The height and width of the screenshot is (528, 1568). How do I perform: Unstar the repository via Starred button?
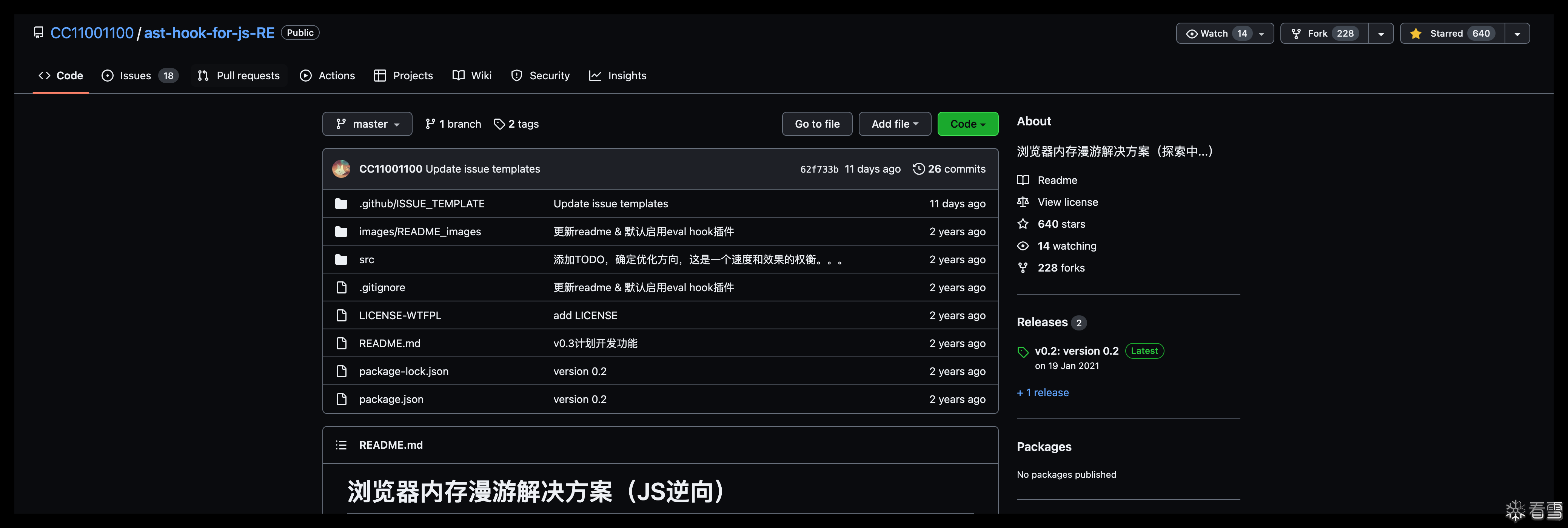tap(1452, 34)
